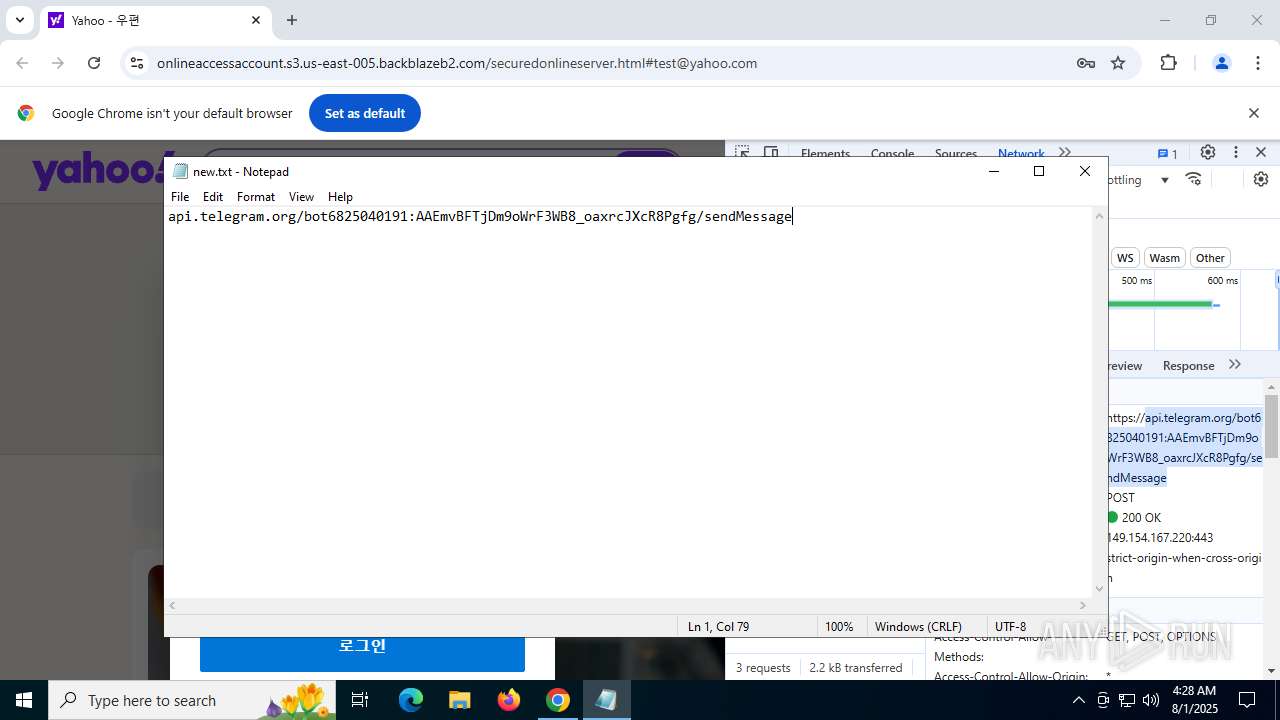
Task: Maximize the Notepad window
Action: (x=1039, y=171)
